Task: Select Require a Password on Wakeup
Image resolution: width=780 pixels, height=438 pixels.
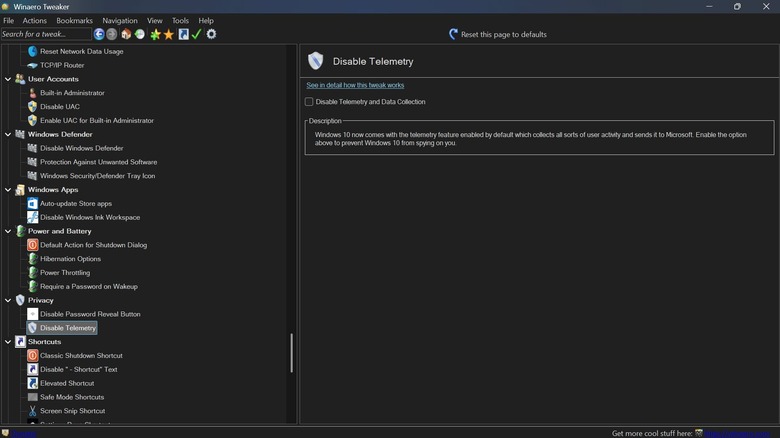Action: tap(89, 286)
